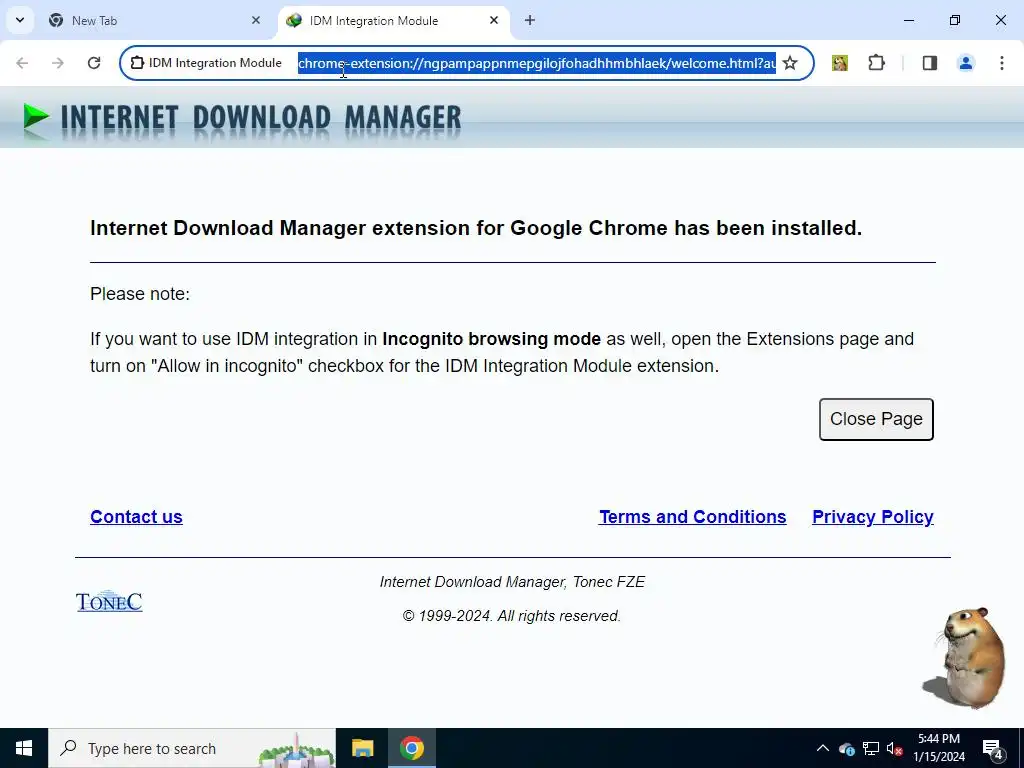Open the Chrome three-dot menu
This screenshot has width=1024, height=768.
click(x=1002, y=63)
